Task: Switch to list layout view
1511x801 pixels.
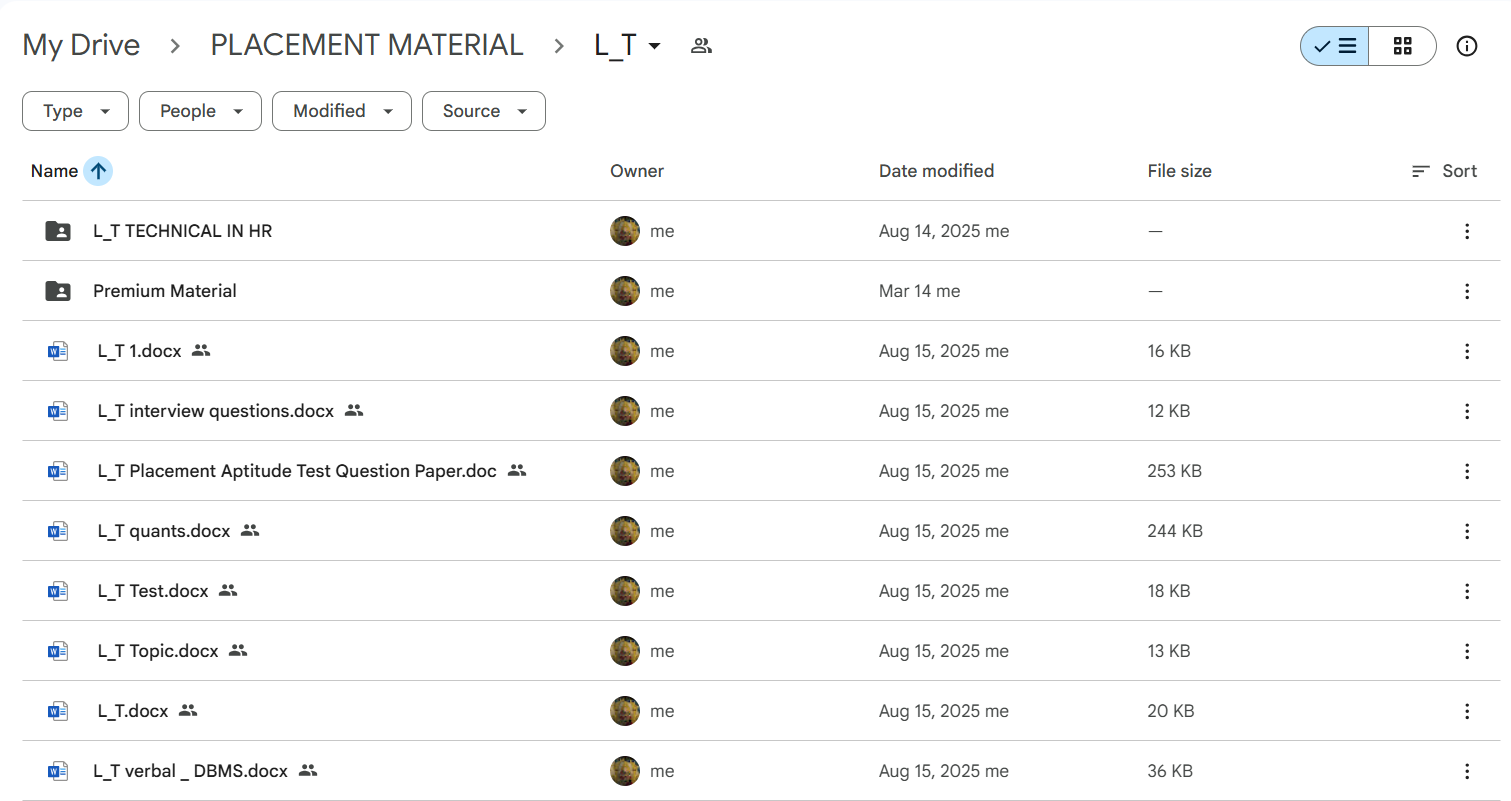Action: 1334,46
